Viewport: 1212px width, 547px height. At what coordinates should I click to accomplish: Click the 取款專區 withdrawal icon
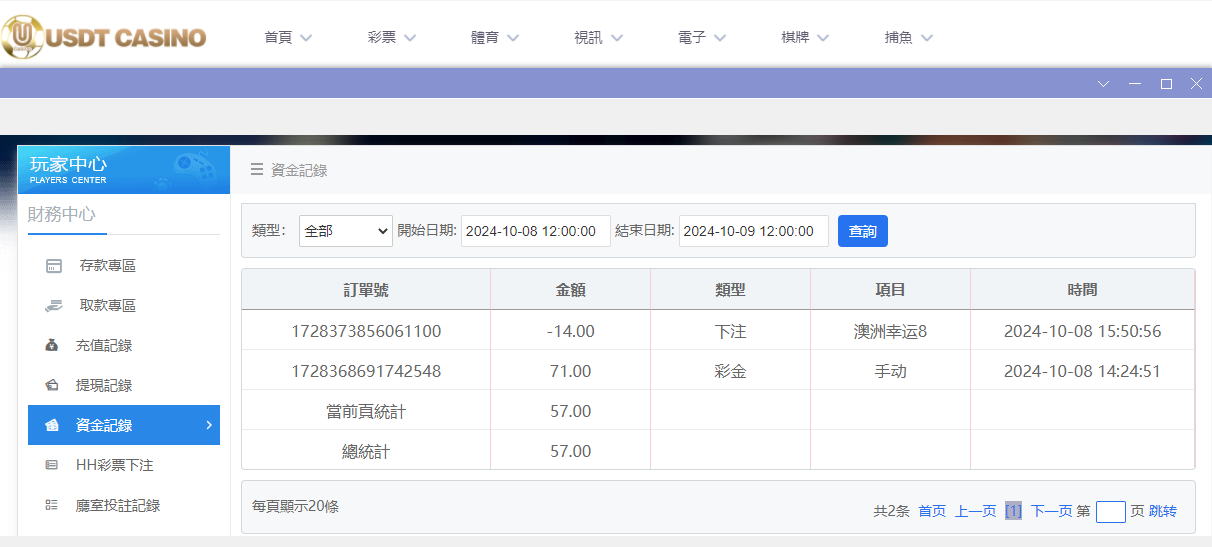(53, 306)
